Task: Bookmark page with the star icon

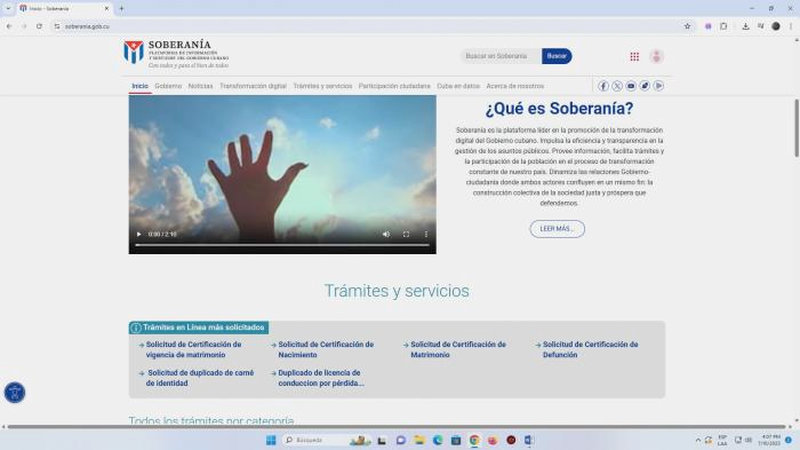Action: pos(687,26)
